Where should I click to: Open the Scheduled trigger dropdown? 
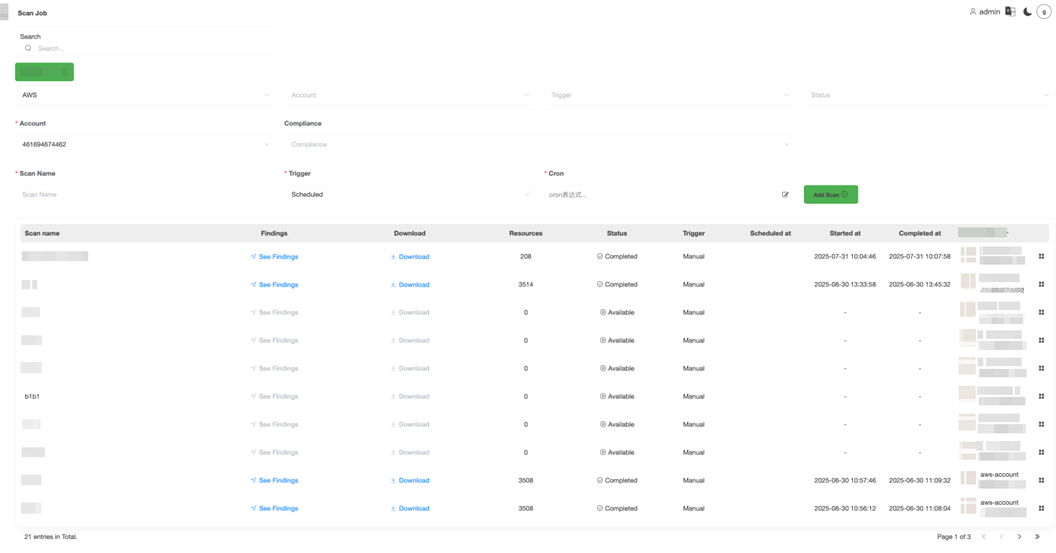(409, 195)
